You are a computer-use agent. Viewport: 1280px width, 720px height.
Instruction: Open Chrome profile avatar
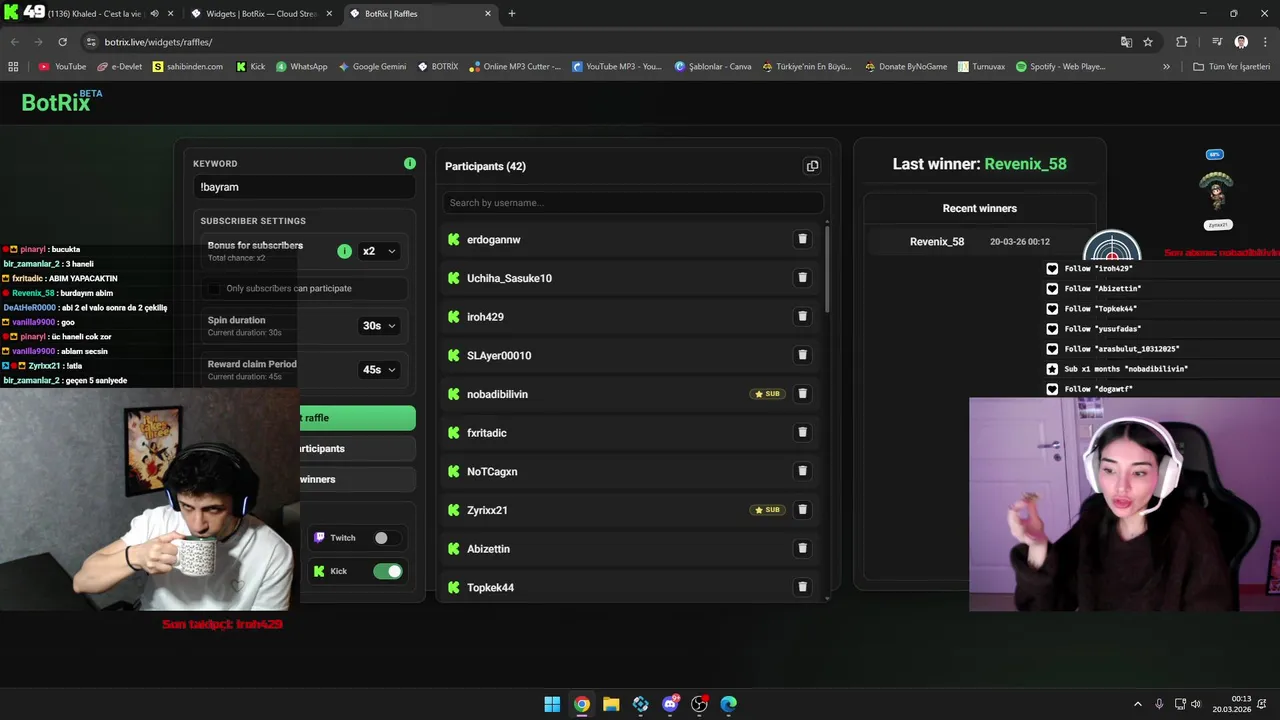click(1241, 42)
